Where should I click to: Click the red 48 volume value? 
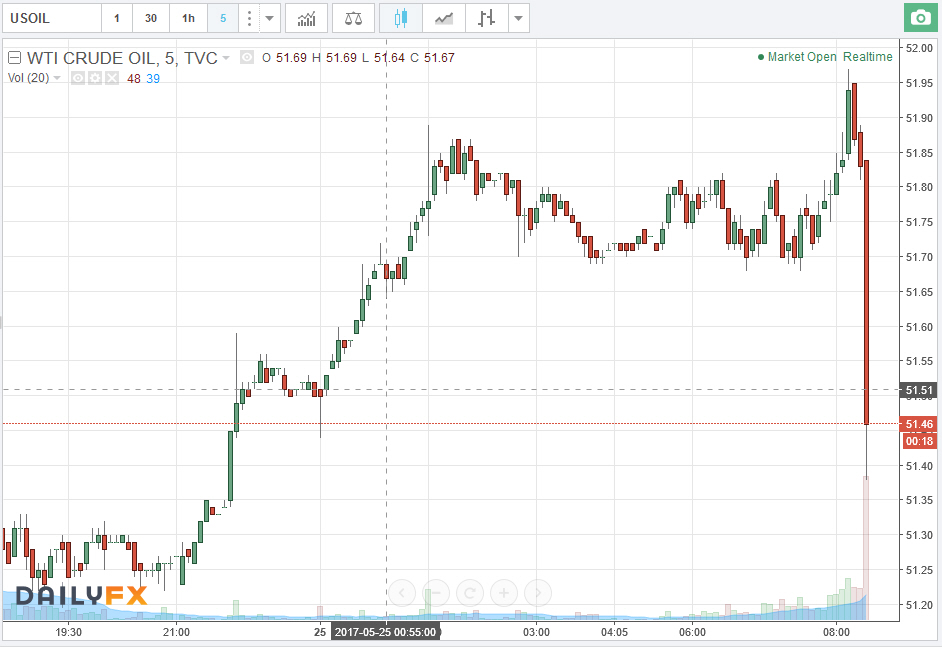pos(133,79)
